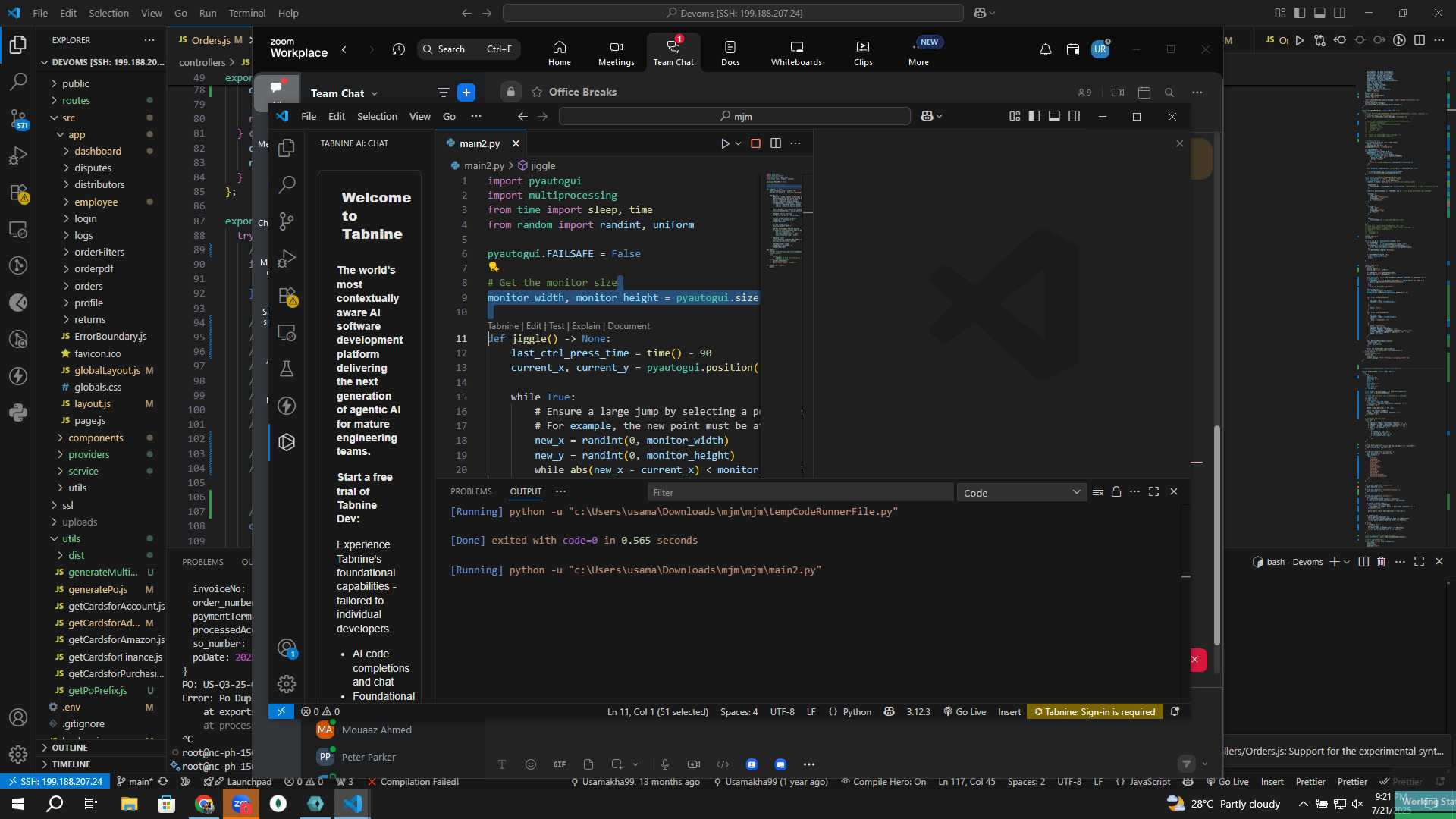Open Extensions view in front VS Code activity bar
Image resolution: width=1456 pixels, height=819 pixels.
[287, 296]
